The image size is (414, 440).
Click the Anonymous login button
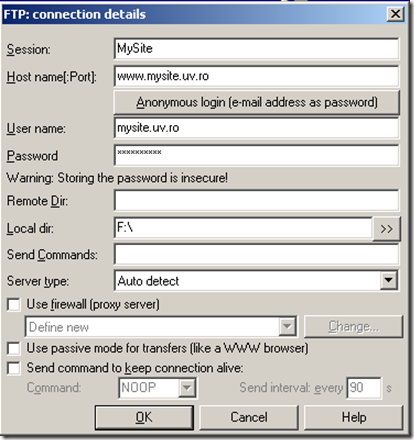coord(256,102)
